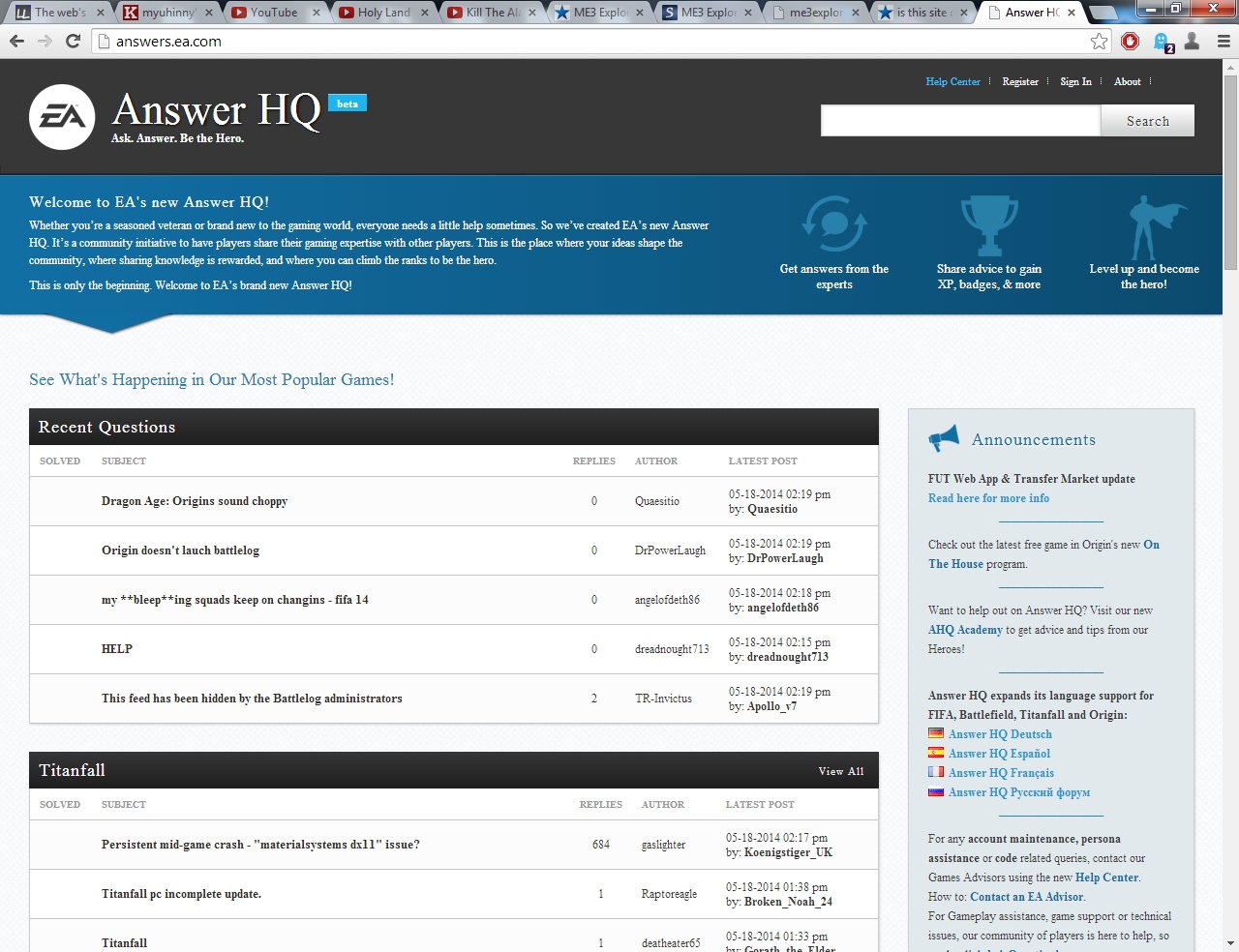Reload the page using the refresh icon
The width and height of the screenshot is (1239, 952).
tap(73, 41)
